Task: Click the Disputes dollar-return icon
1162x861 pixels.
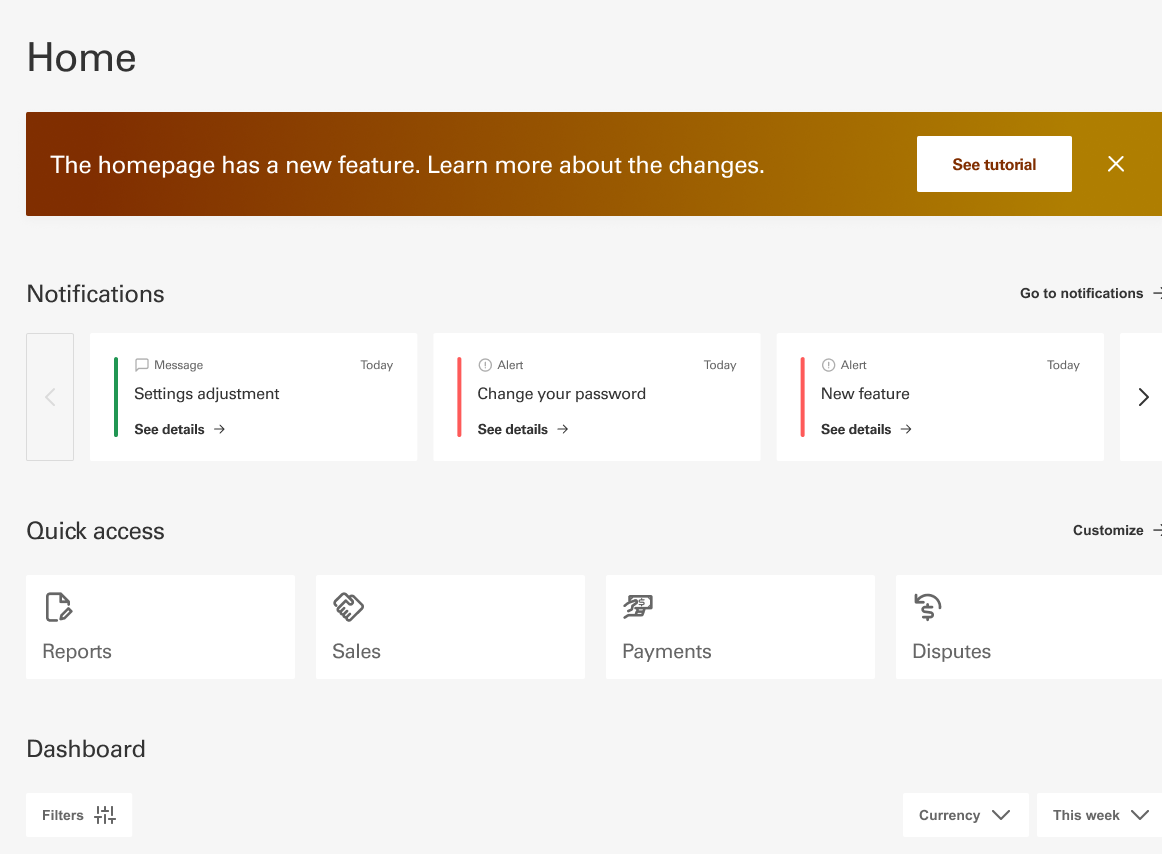Action: tap(928, 607)
